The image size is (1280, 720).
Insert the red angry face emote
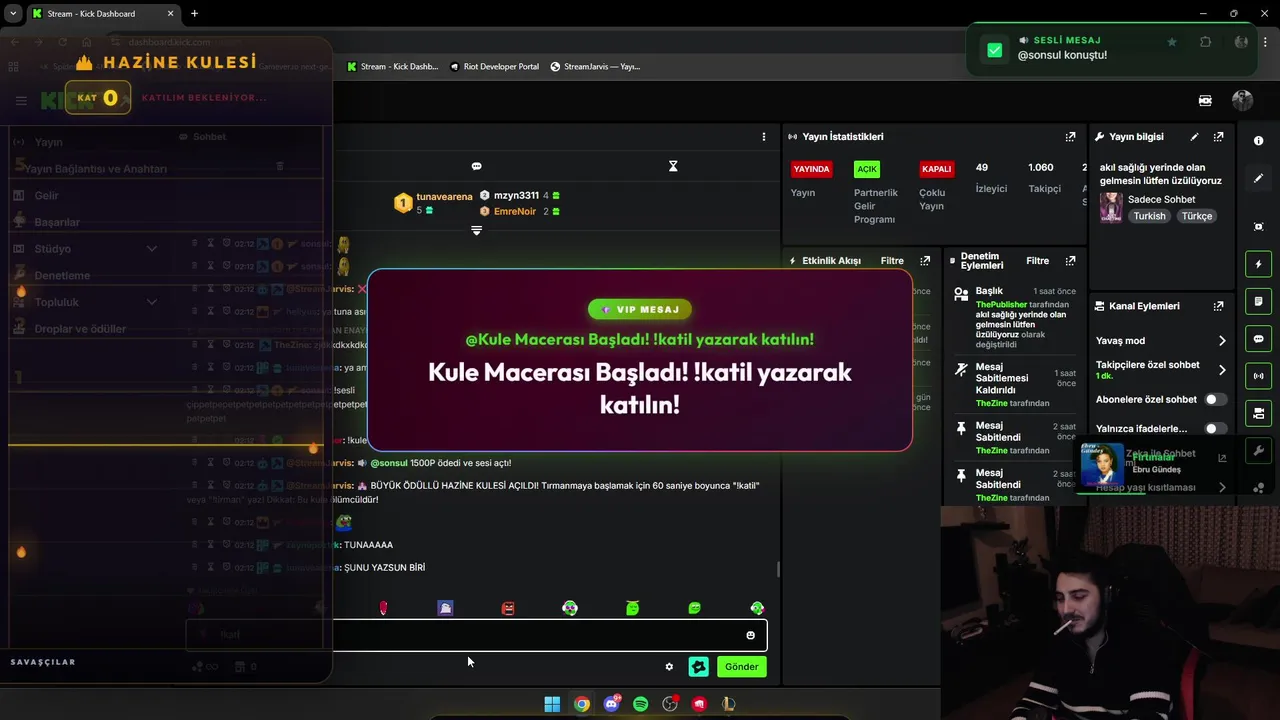[508, 608]
